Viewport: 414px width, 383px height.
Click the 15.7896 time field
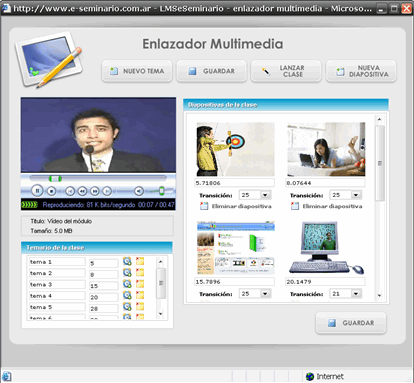[234, 282]
